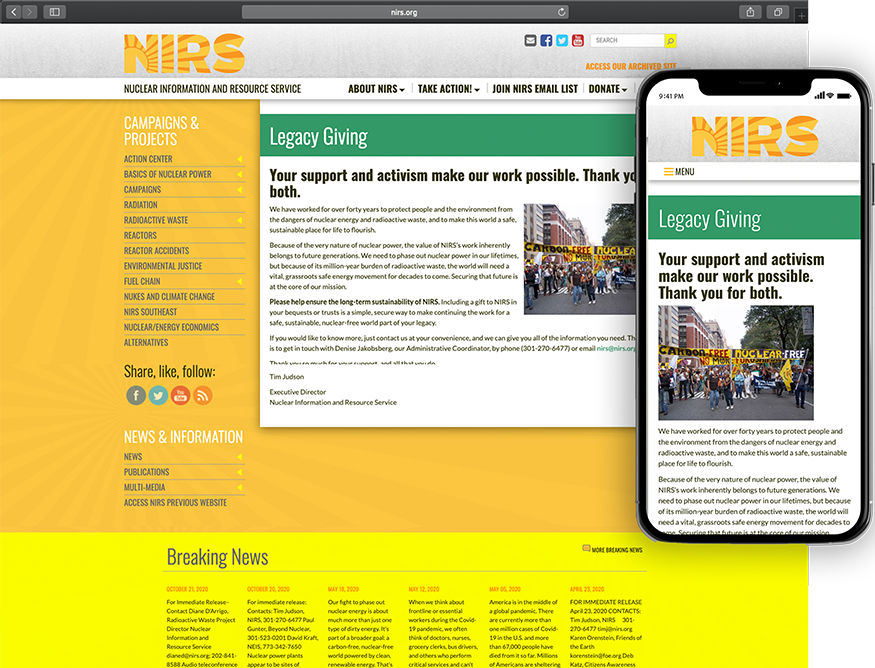Expand the BASICS OF NUCLEAR POWER arrow
This screenshot has height=668, width=875.
(239, 174)
